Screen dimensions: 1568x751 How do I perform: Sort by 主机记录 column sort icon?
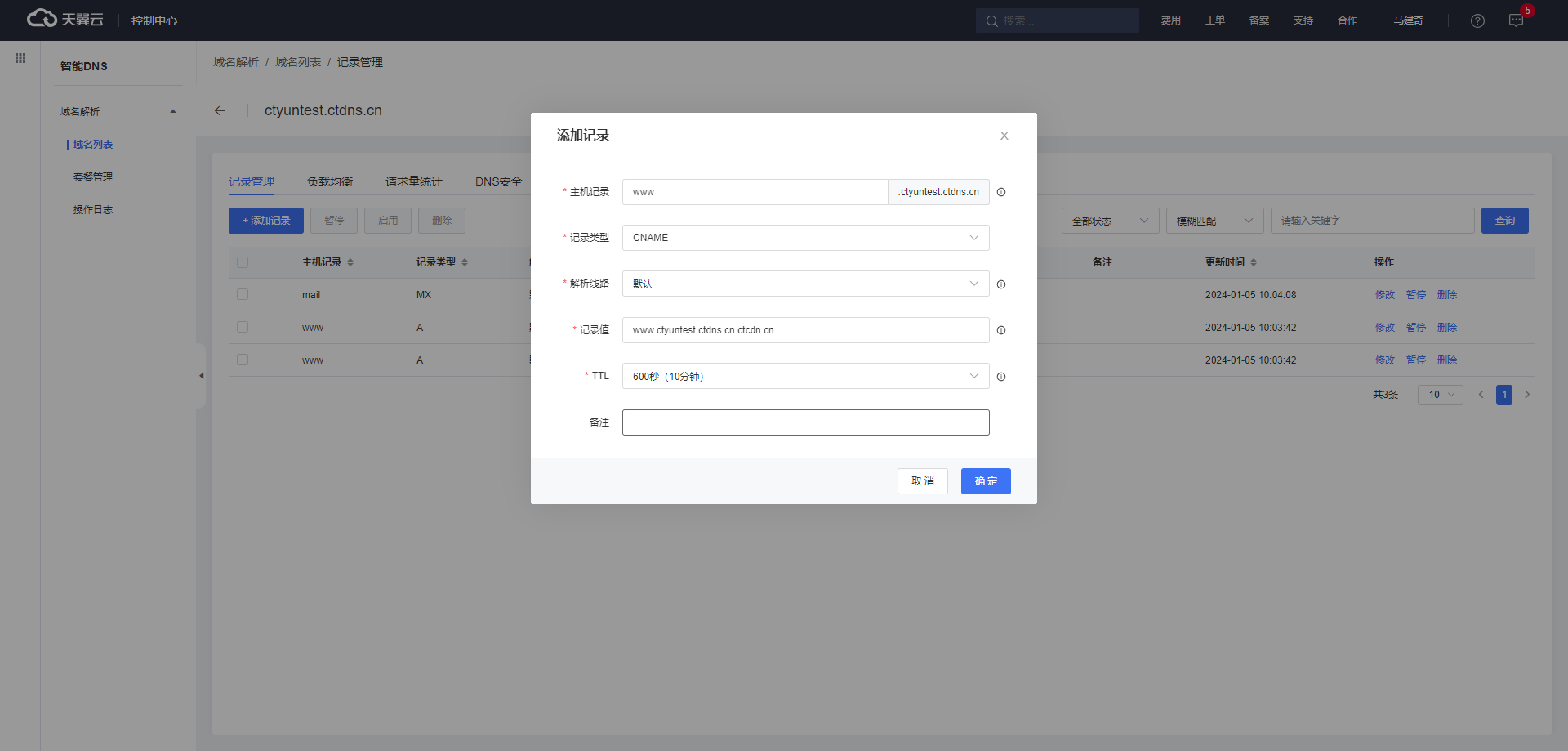(350, 262)
